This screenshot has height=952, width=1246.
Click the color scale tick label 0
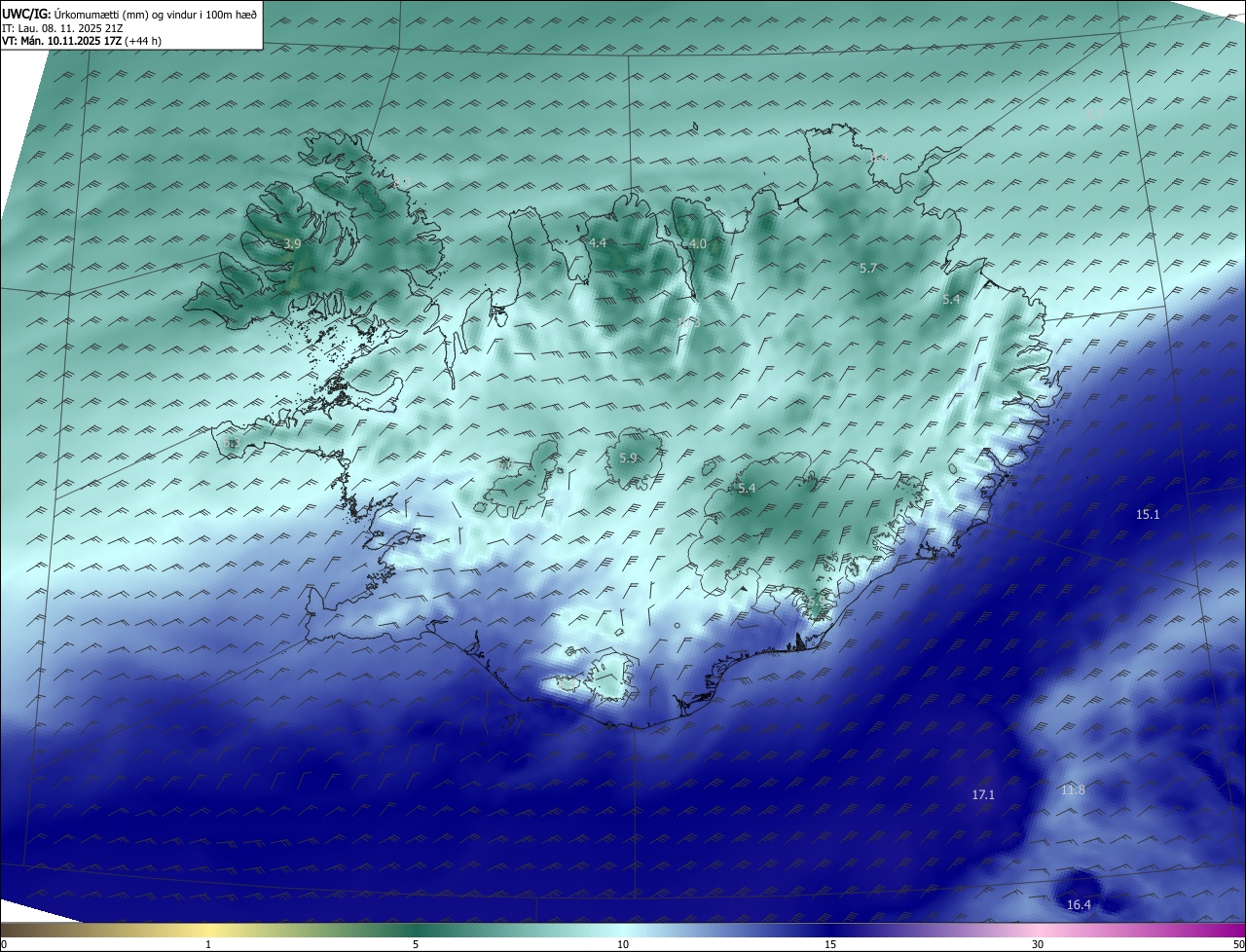(x=4, y=944)
